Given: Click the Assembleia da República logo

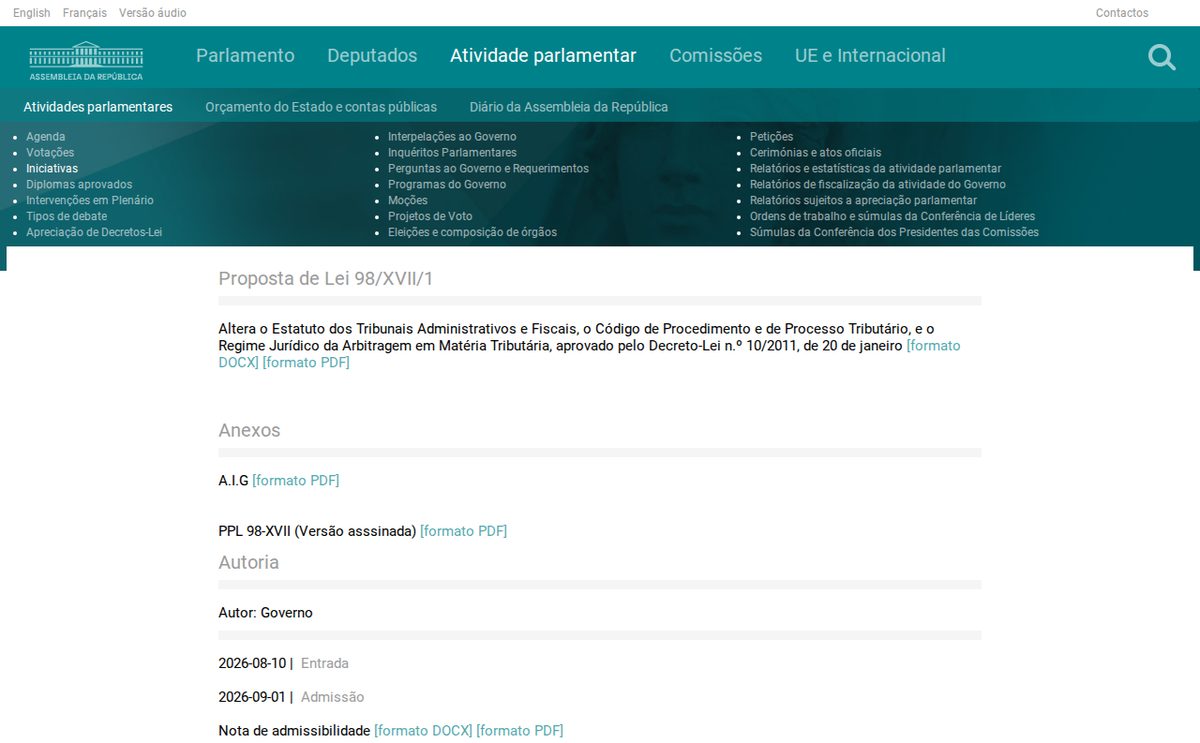Looking at the screenshot, I should tap(86, 60).
